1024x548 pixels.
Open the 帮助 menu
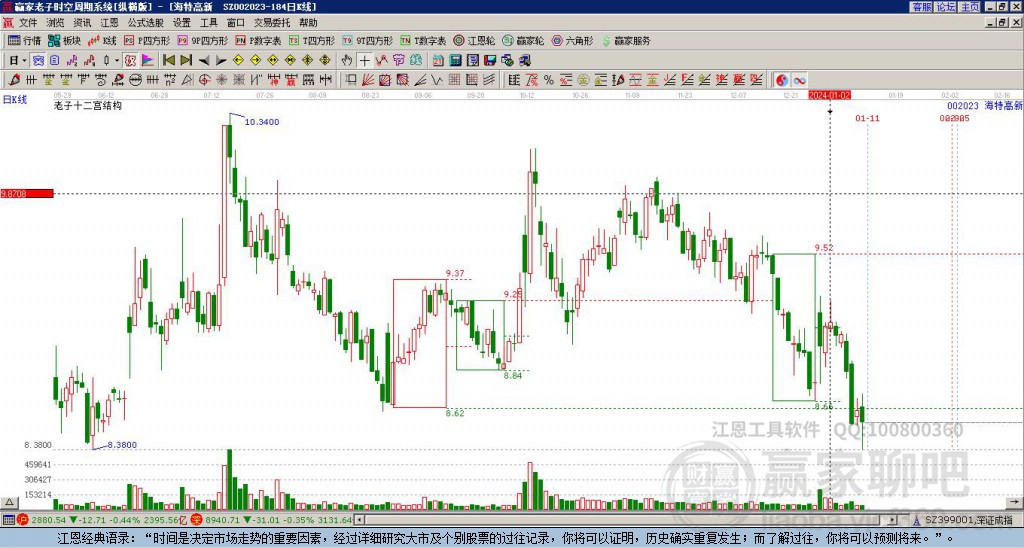tap(308, 23)
